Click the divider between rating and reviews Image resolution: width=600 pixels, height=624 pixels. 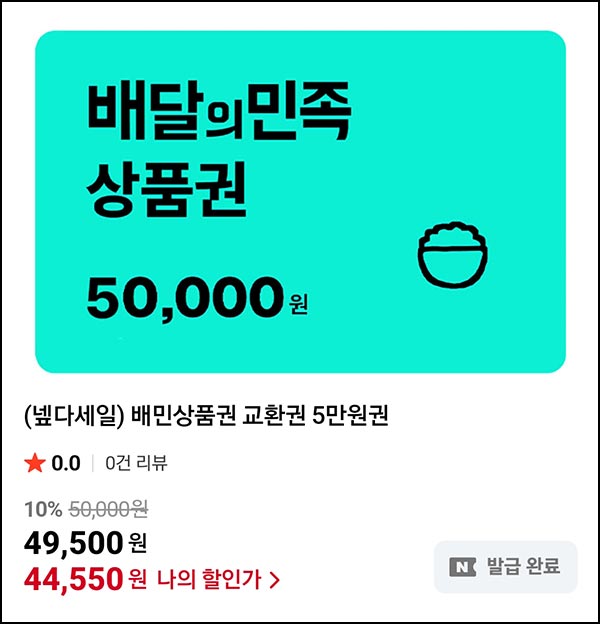click(93, 463)
